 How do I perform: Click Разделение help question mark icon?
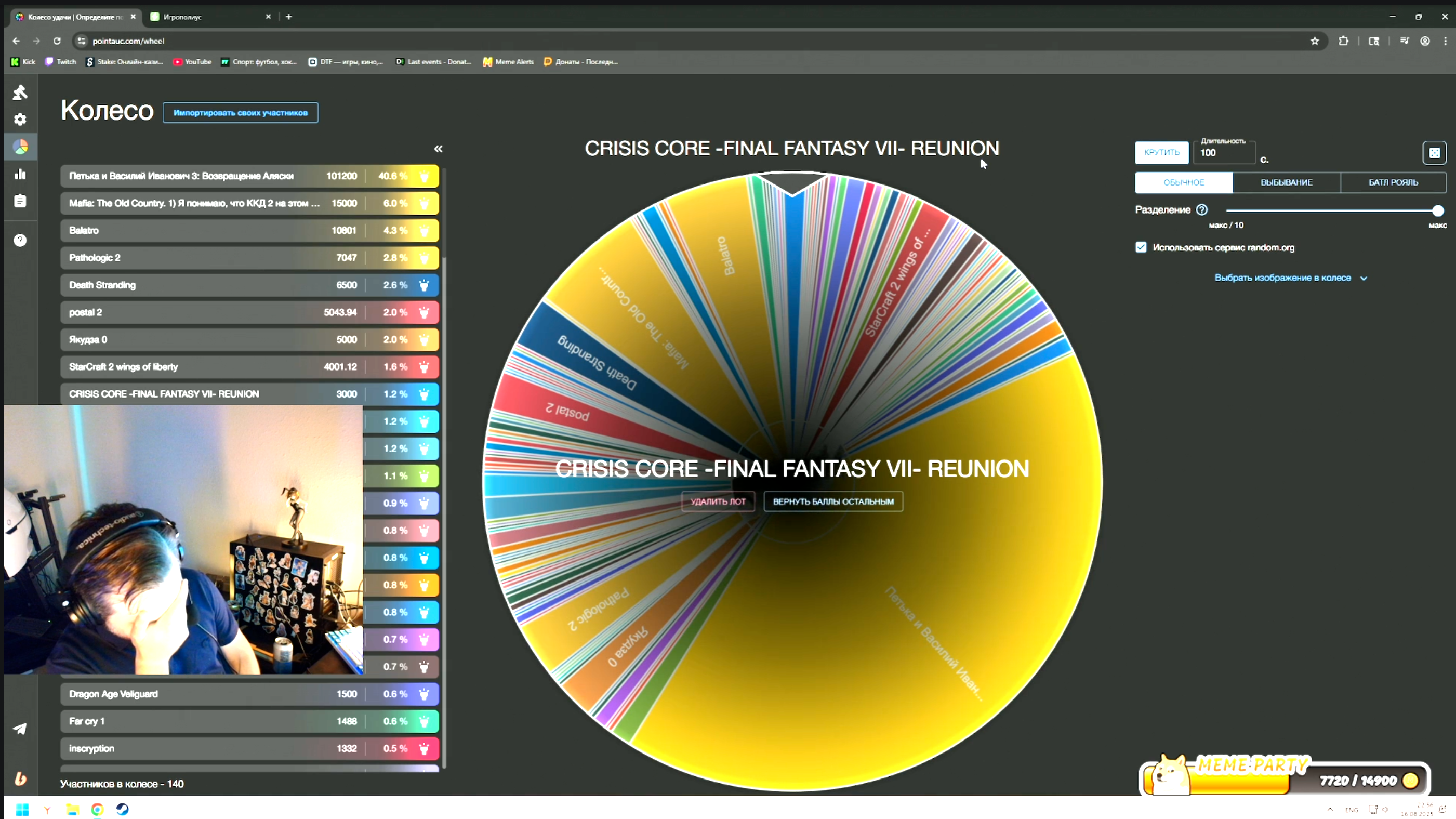[x=1202, y=210]
